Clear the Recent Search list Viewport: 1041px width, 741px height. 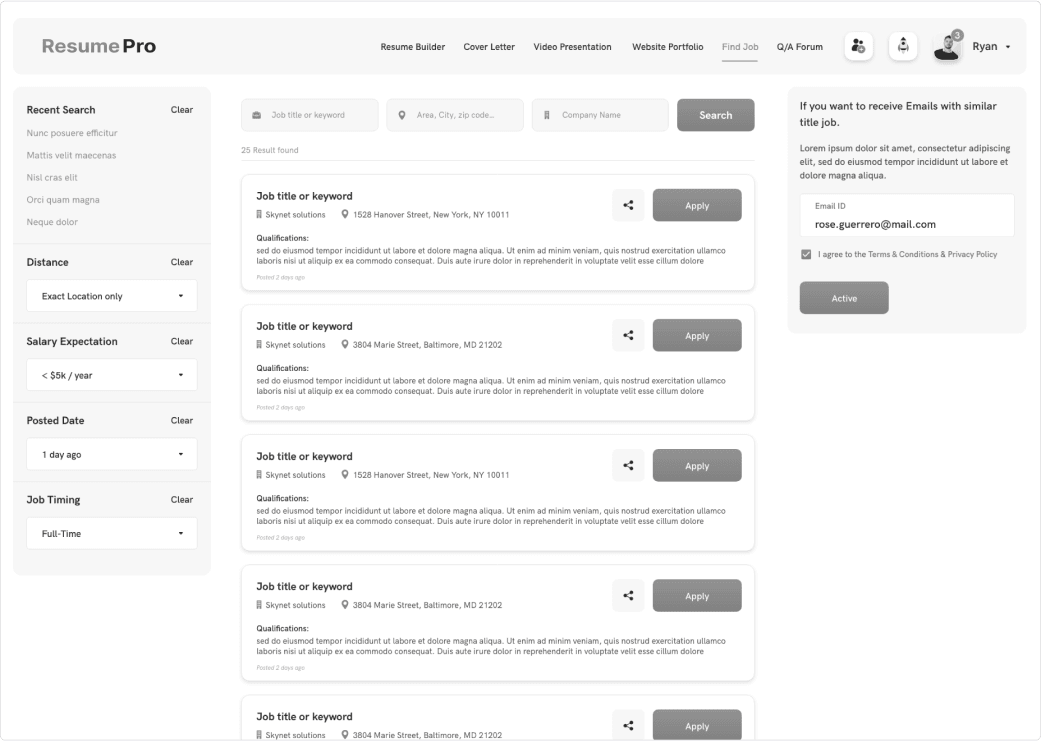pyautogui.click(x=181, y=109)
